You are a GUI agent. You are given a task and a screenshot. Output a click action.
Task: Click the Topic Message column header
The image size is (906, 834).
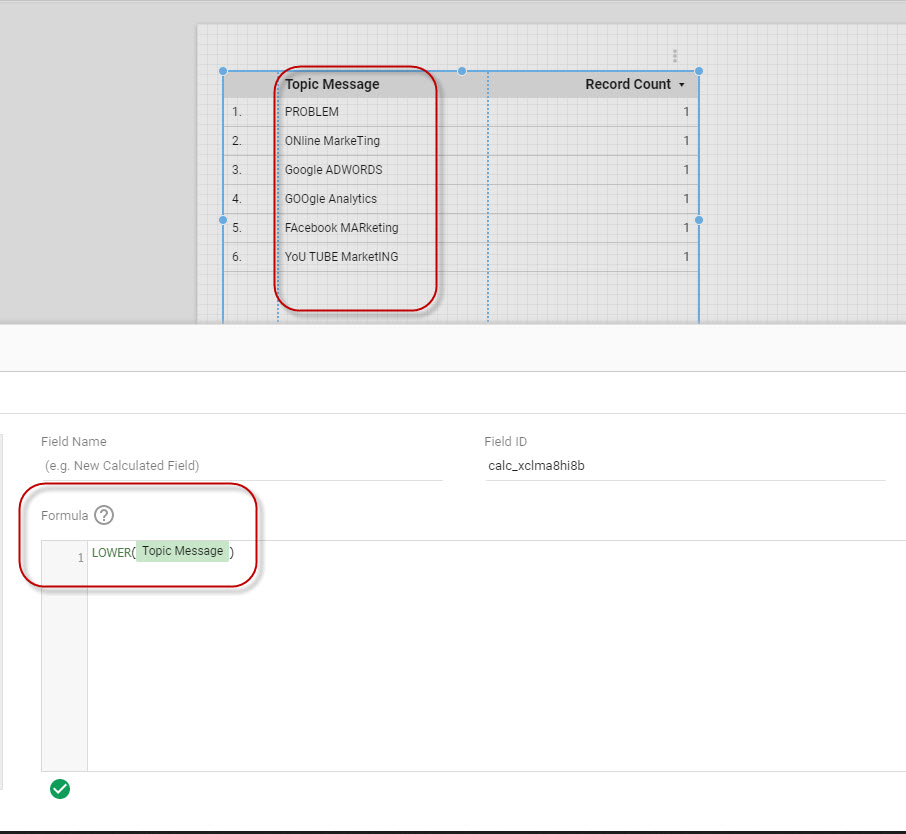click(x=332, y=84)
